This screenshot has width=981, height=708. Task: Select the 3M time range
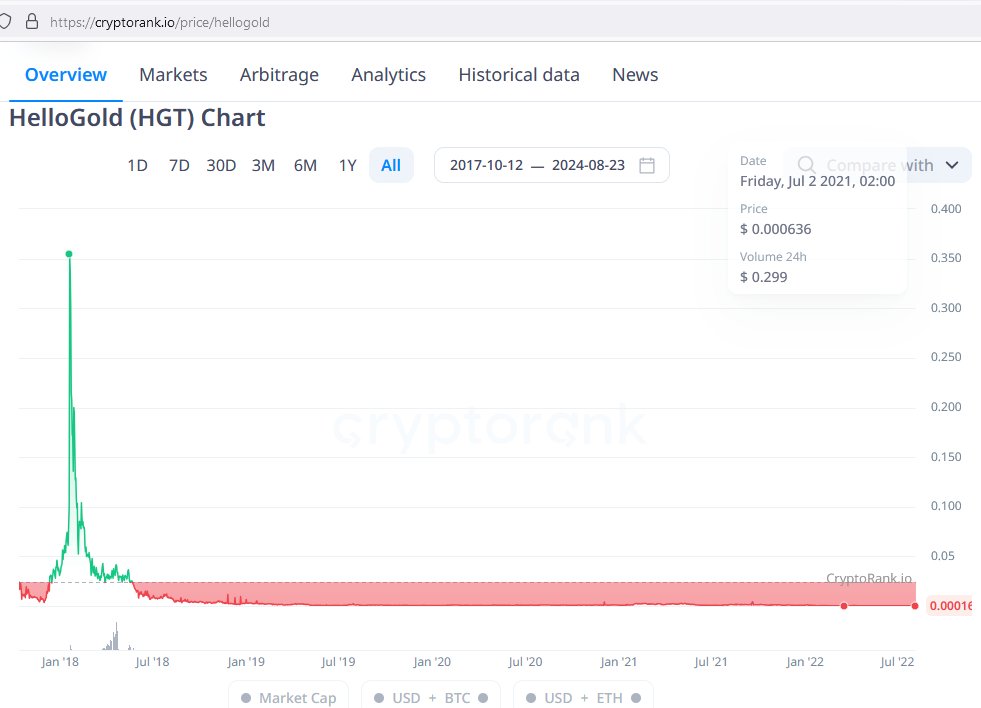click(x=263, y=165)
